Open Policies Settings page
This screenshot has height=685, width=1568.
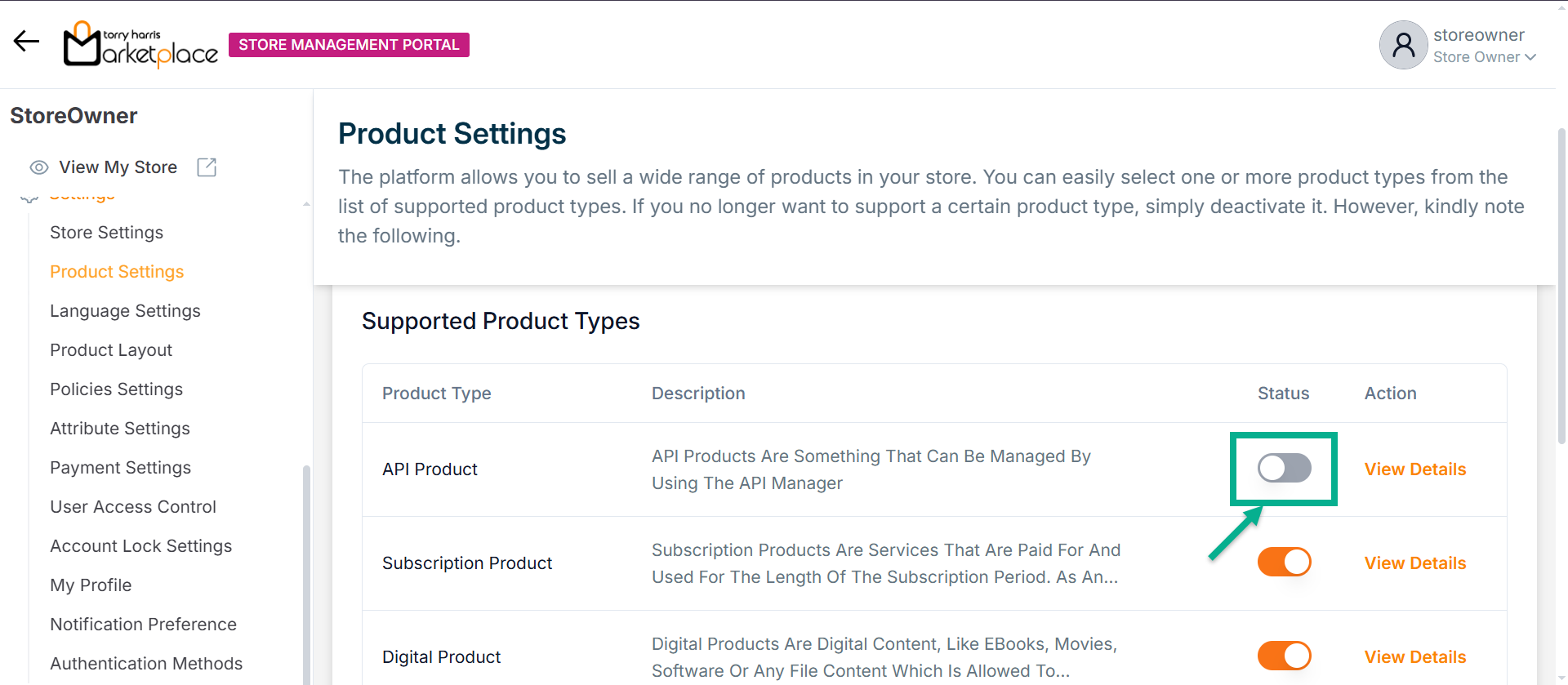116,389
